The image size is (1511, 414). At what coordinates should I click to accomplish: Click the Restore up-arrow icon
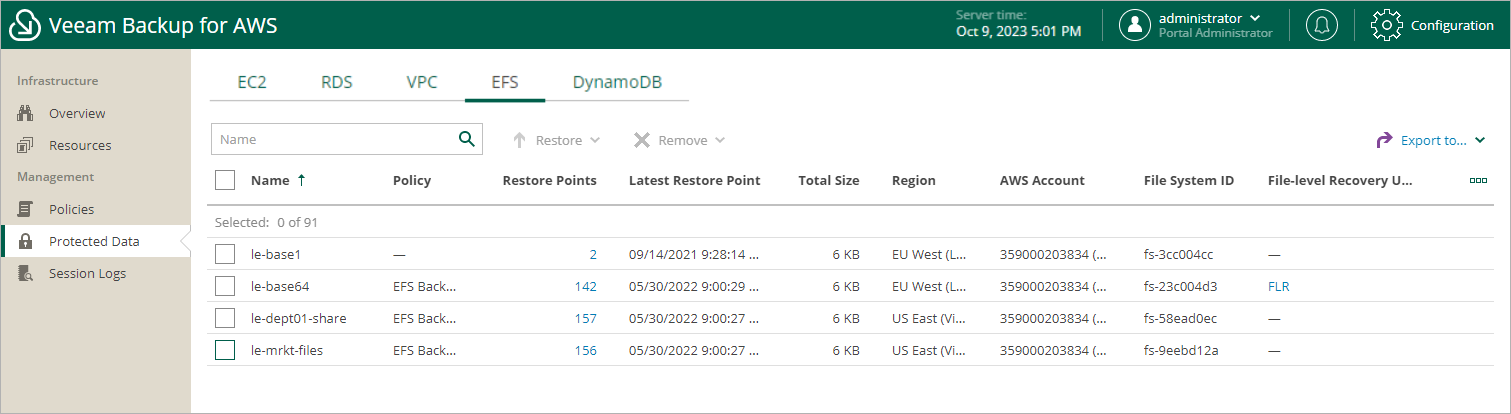tap(519, 141)
